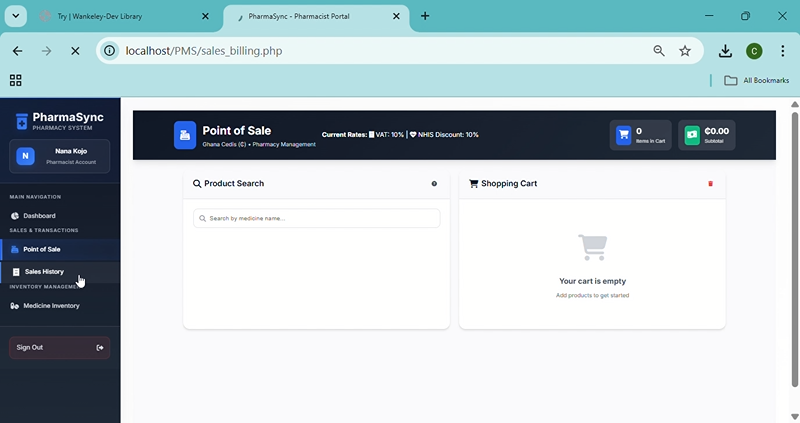Close the PharmaSync tab
The width and height of the screenshot is (800, 423).
tap(396, 16)
